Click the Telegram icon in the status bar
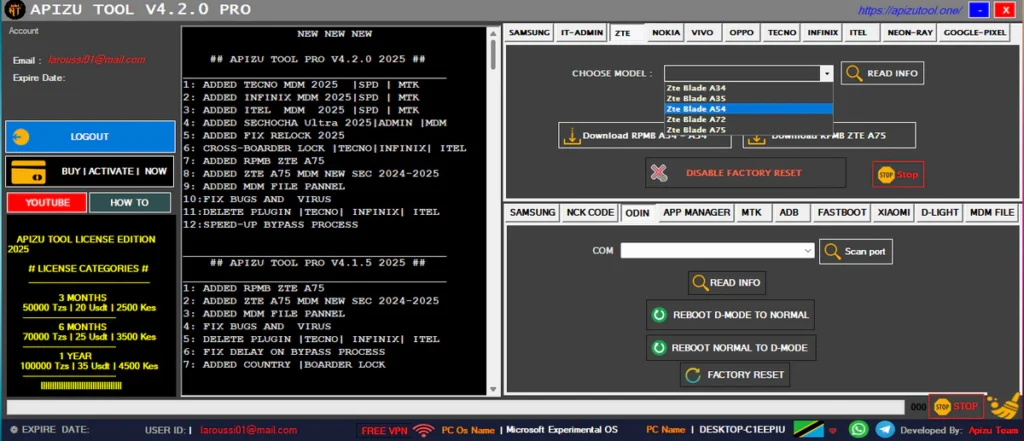Image resolution: width=1024 pixels, height=441 pixels. click(885, 429)
